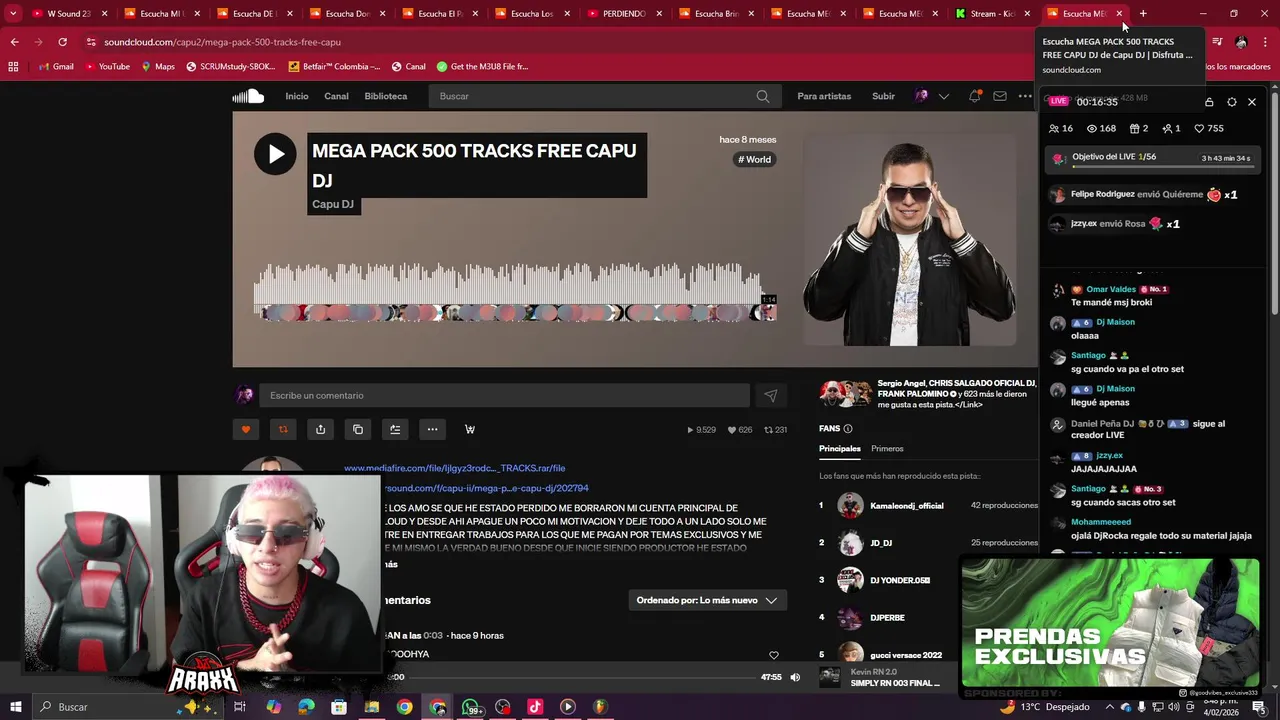Open Capu DJ artist name link

(x=333, y=204)
